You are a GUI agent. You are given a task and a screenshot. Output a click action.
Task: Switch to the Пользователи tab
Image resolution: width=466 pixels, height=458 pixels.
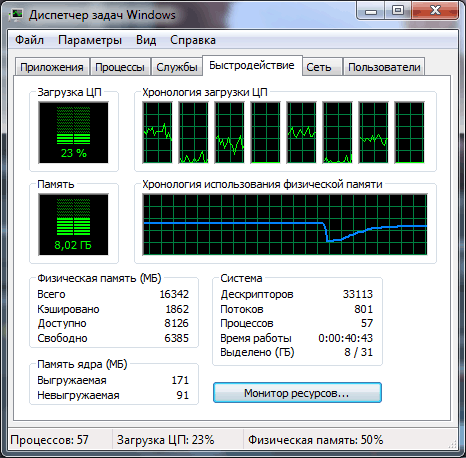tap(384, 67)
